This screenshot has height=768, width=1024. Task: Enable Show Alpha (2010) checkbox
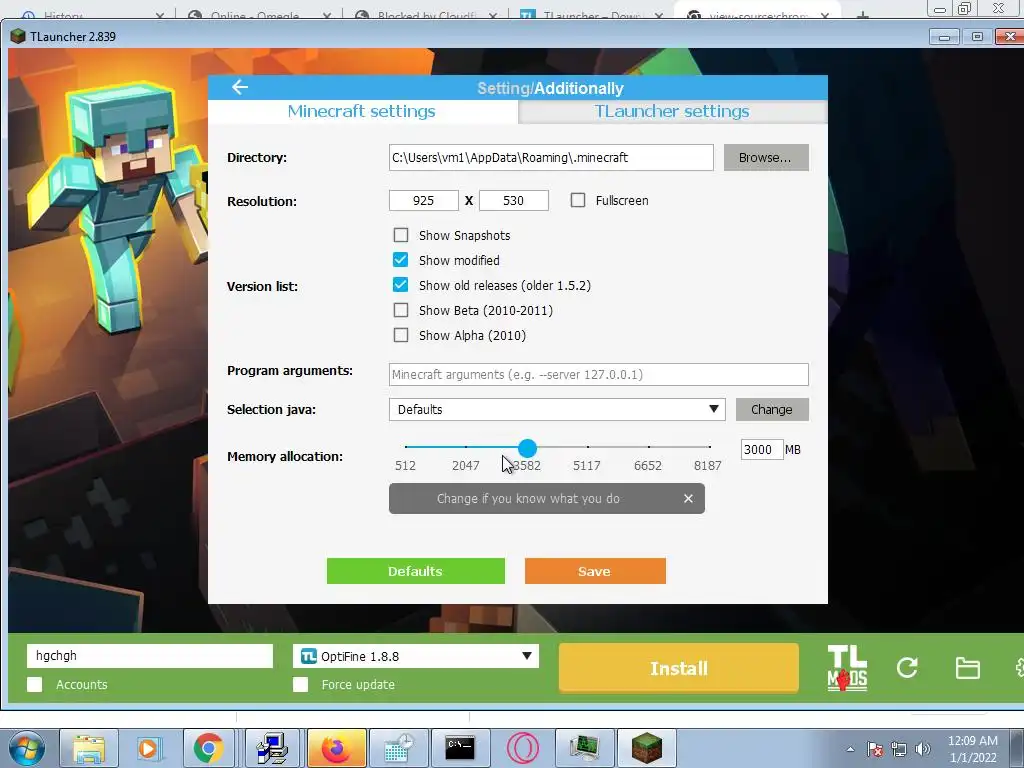(401, 335)
